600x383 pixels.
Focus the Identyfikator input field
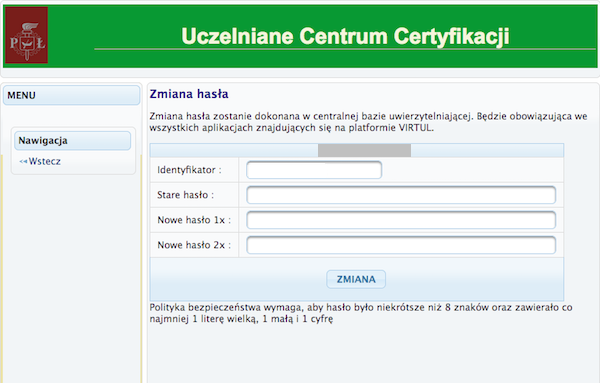click(x=314, y=170)
